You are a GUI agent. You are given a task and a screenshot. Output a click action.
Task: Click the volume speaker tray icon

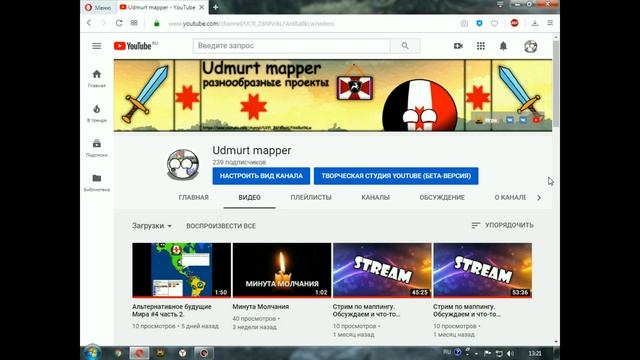tap(510, 353)
